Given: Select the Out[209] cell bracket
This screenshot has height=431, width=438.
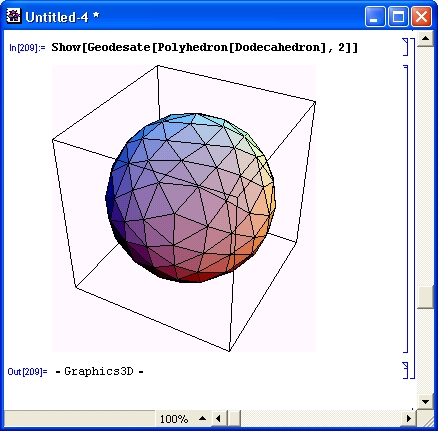Looking at the screenshot, I should 405,370.
